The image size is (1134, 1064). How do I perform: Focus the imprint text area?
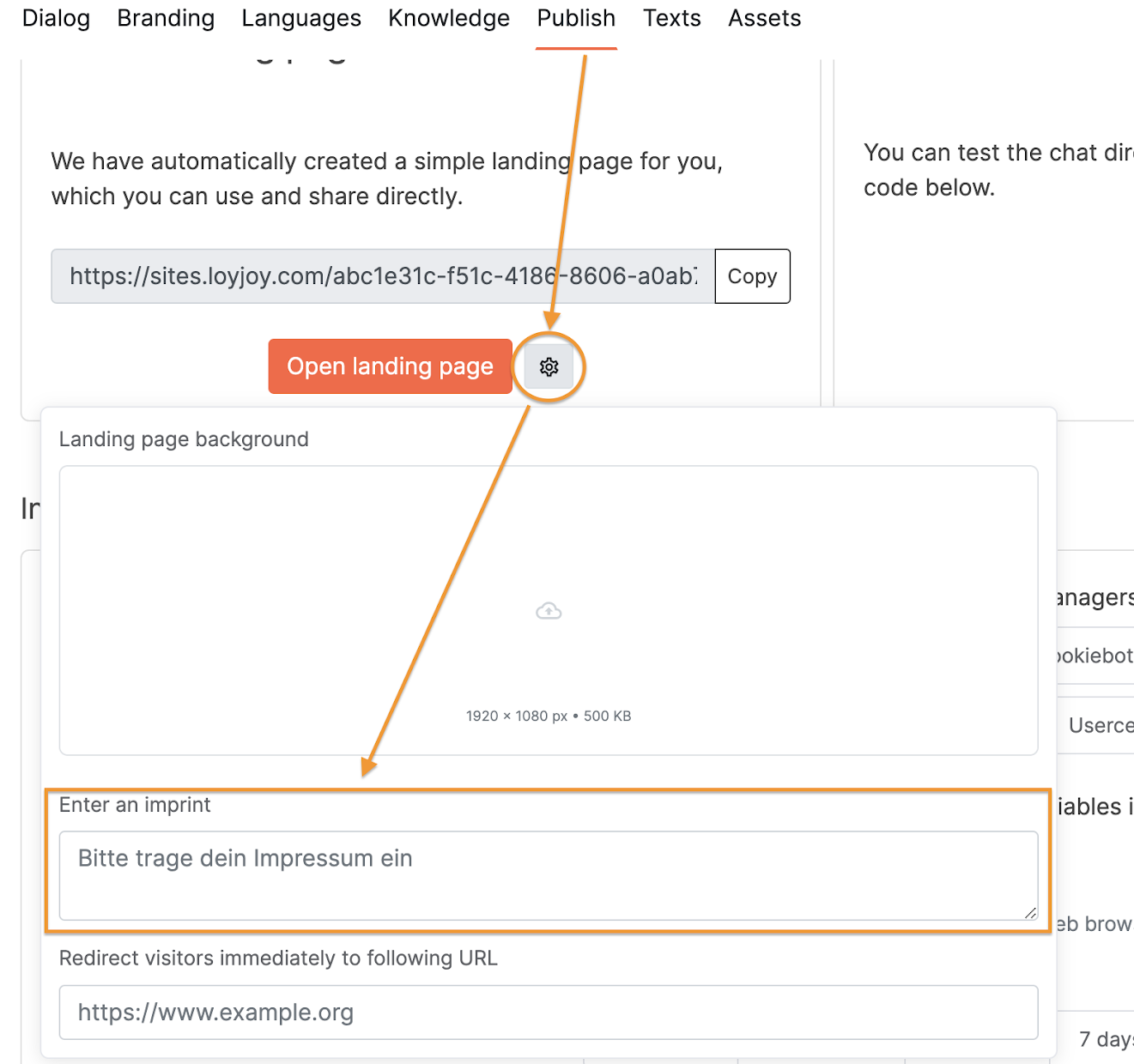pos(548,875)
